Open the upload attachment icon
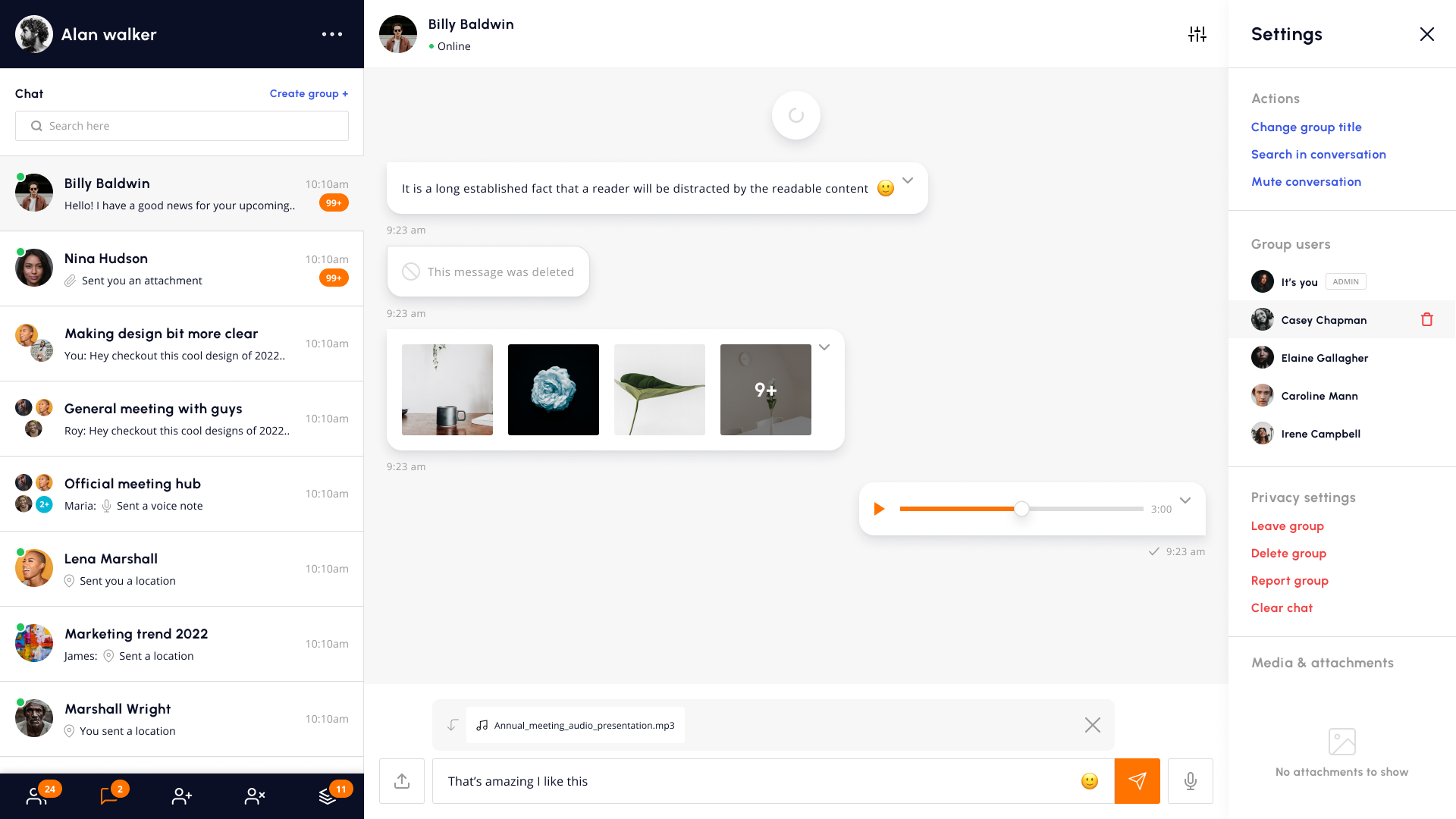This screenshot has height=819, width=1456. tap(401, 780)
